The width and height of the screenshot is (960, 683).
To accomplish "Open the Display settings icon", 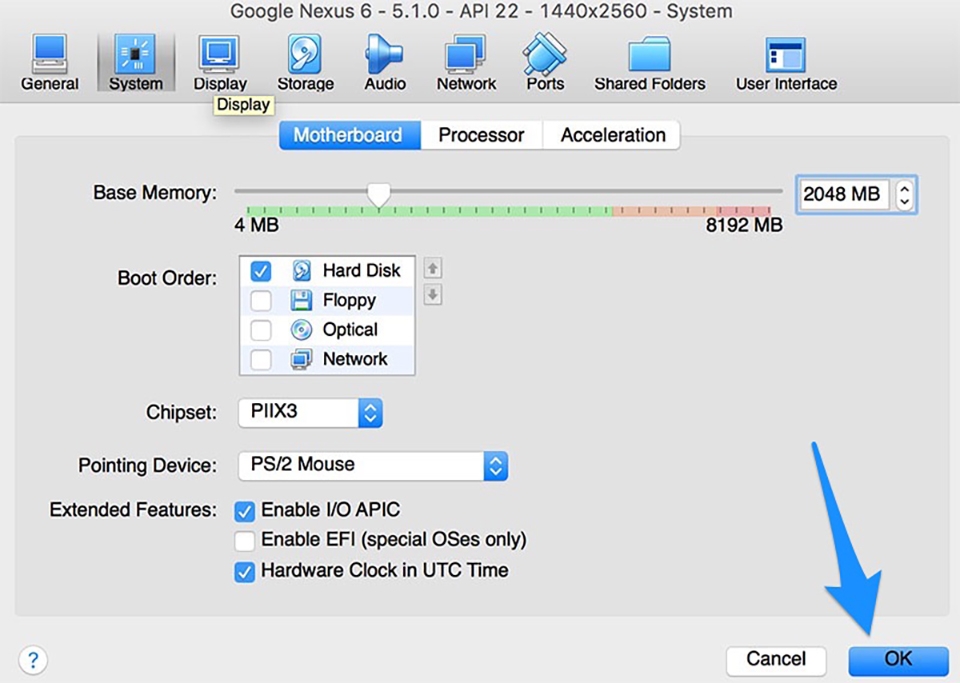I will (219, 62).
